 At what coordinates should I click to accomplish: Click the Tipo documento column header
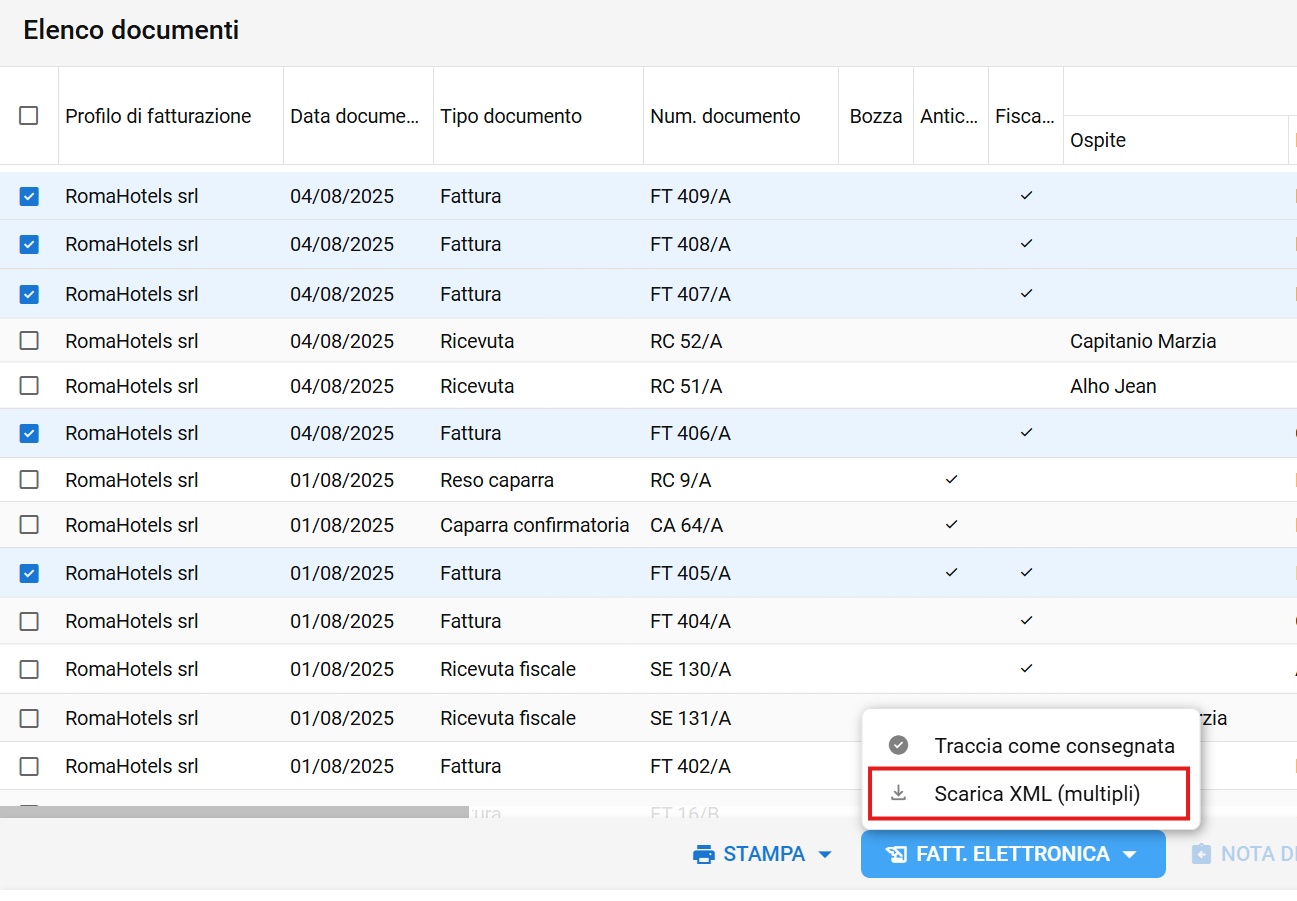(x=511, y=116)
